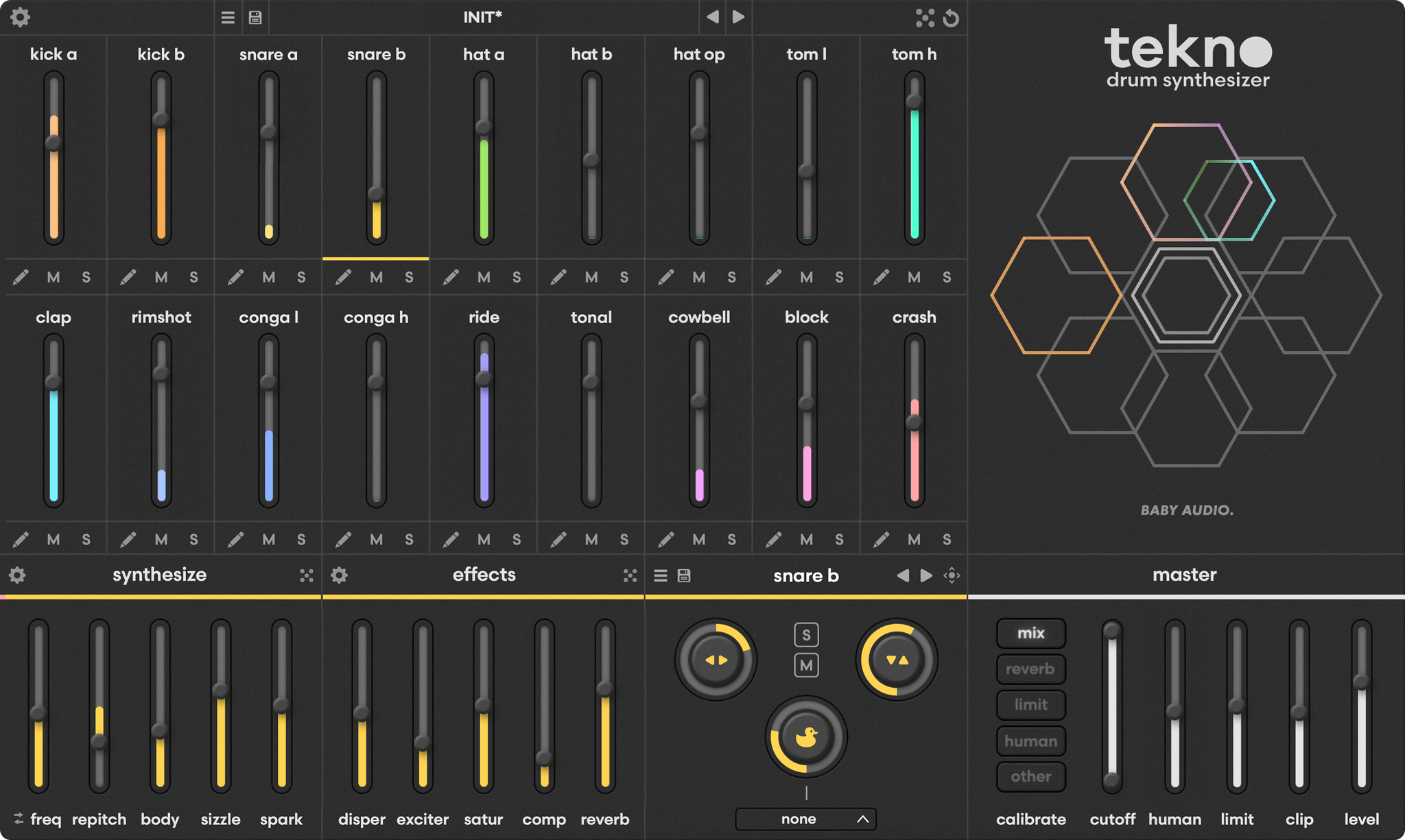Click the mix button under calibrate
1405x840 pixels.
(x=1030, y=633)
